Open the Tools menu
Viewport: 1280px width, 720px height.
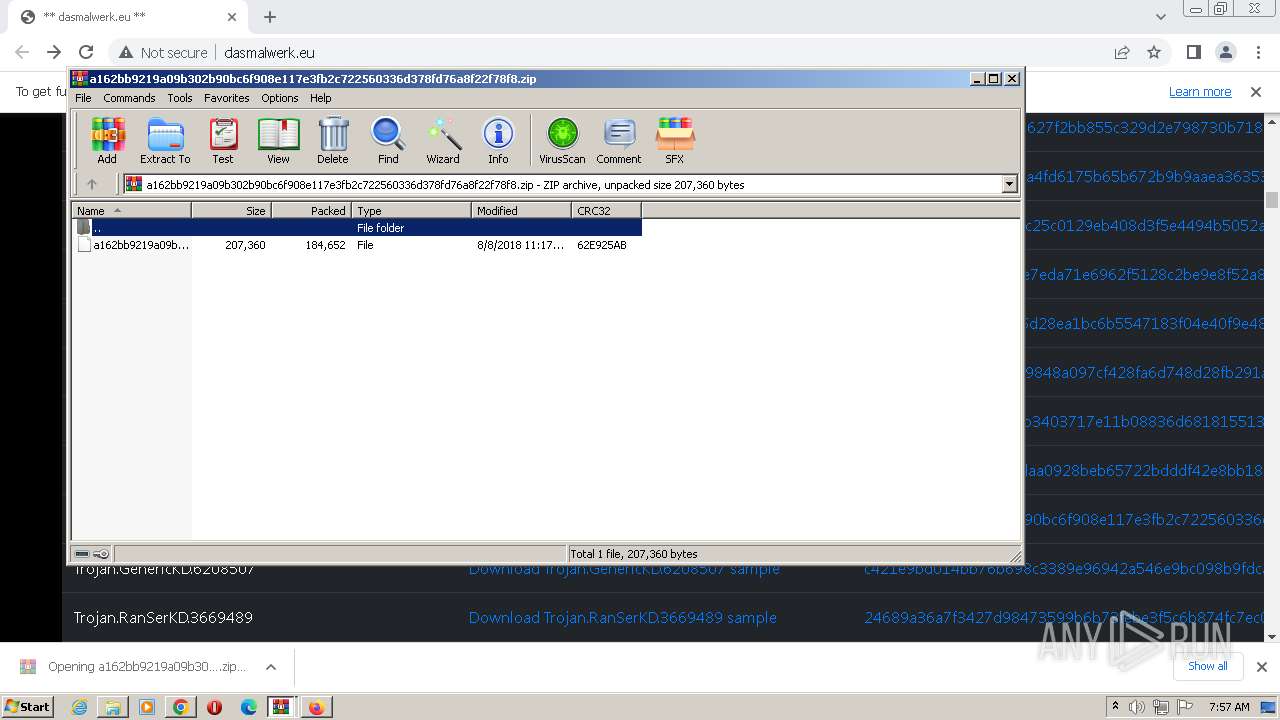pos(180,98)
